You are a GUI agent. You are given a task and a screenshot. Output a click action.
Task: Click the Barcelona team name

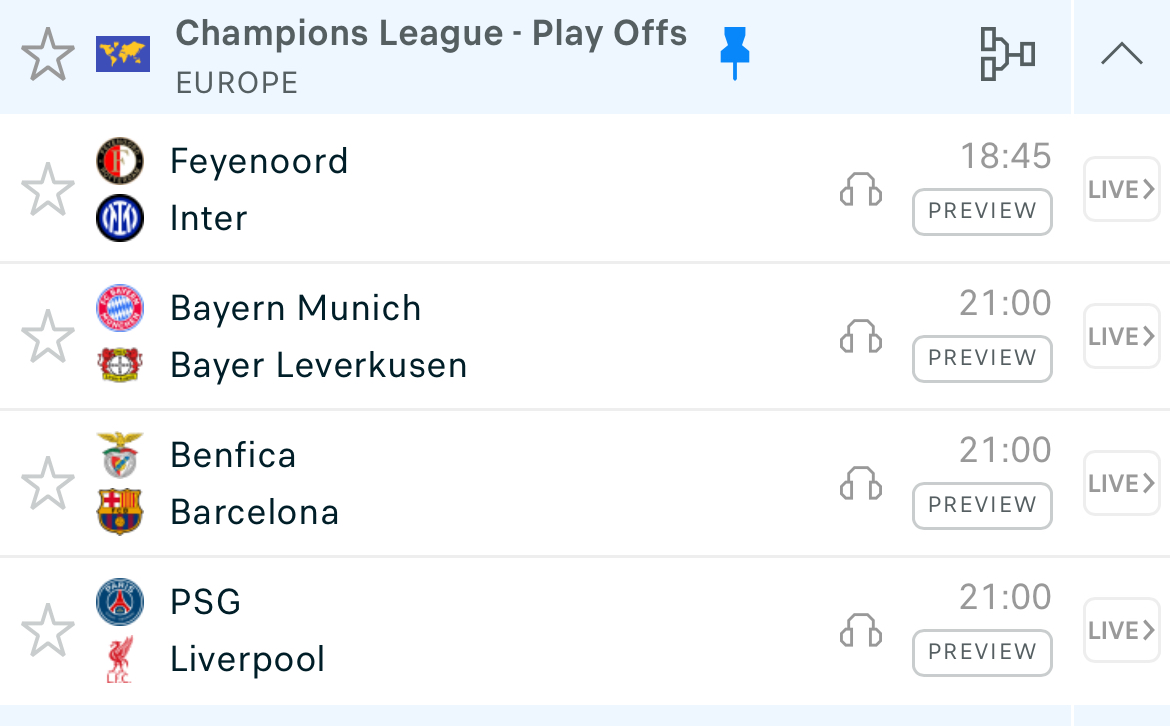click(254, 512)
